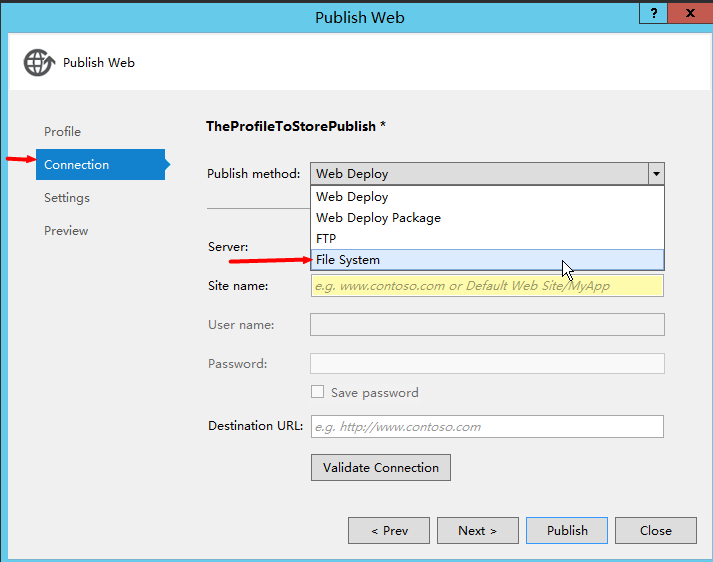Viewport: 713px width, 562px height.
Task: Click the Validate Connection button
Action: tap(381, 467)
